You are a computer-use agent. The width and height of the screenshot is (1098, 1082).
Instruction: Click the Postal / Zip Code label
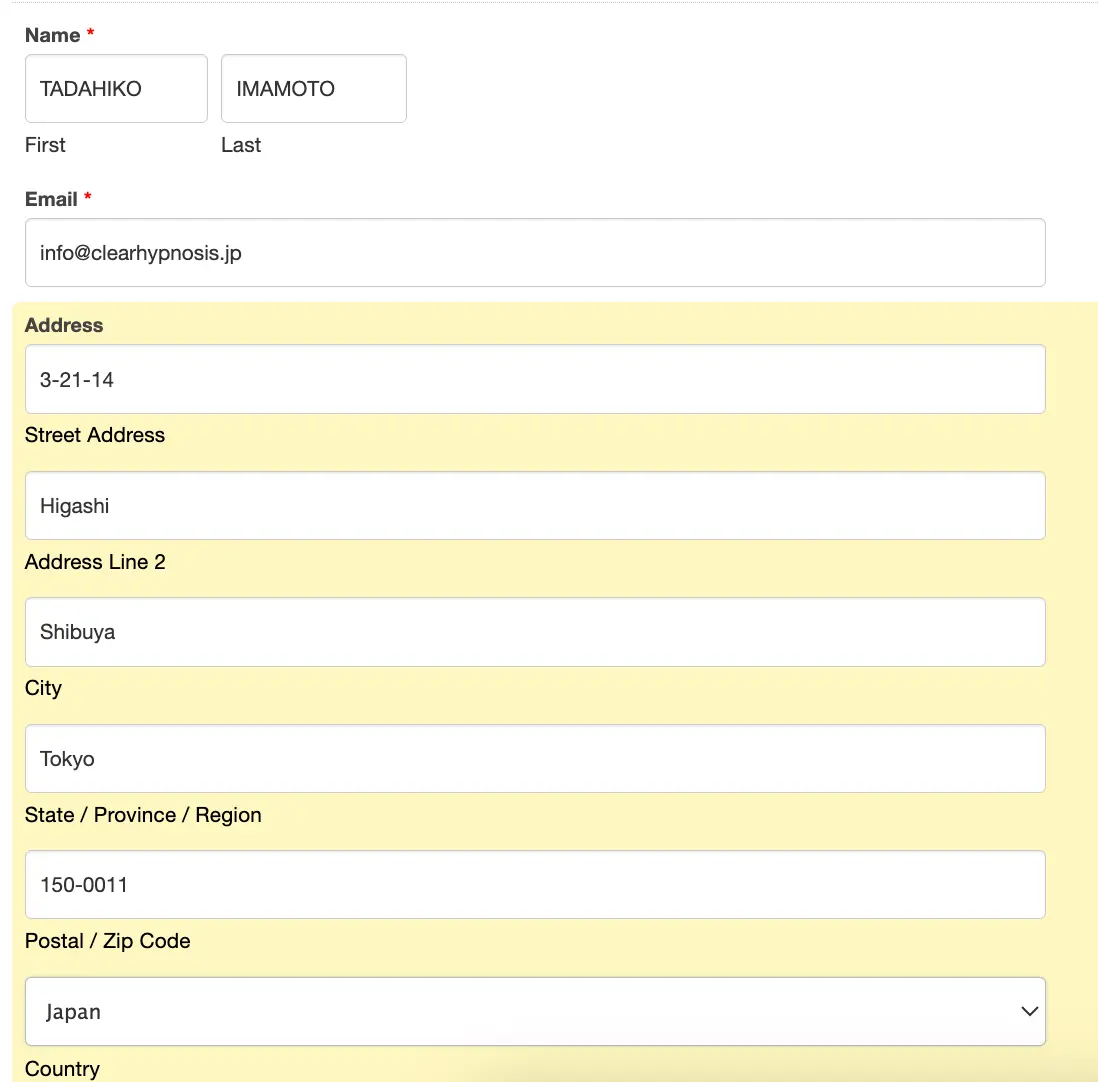[x=107, y=941]
